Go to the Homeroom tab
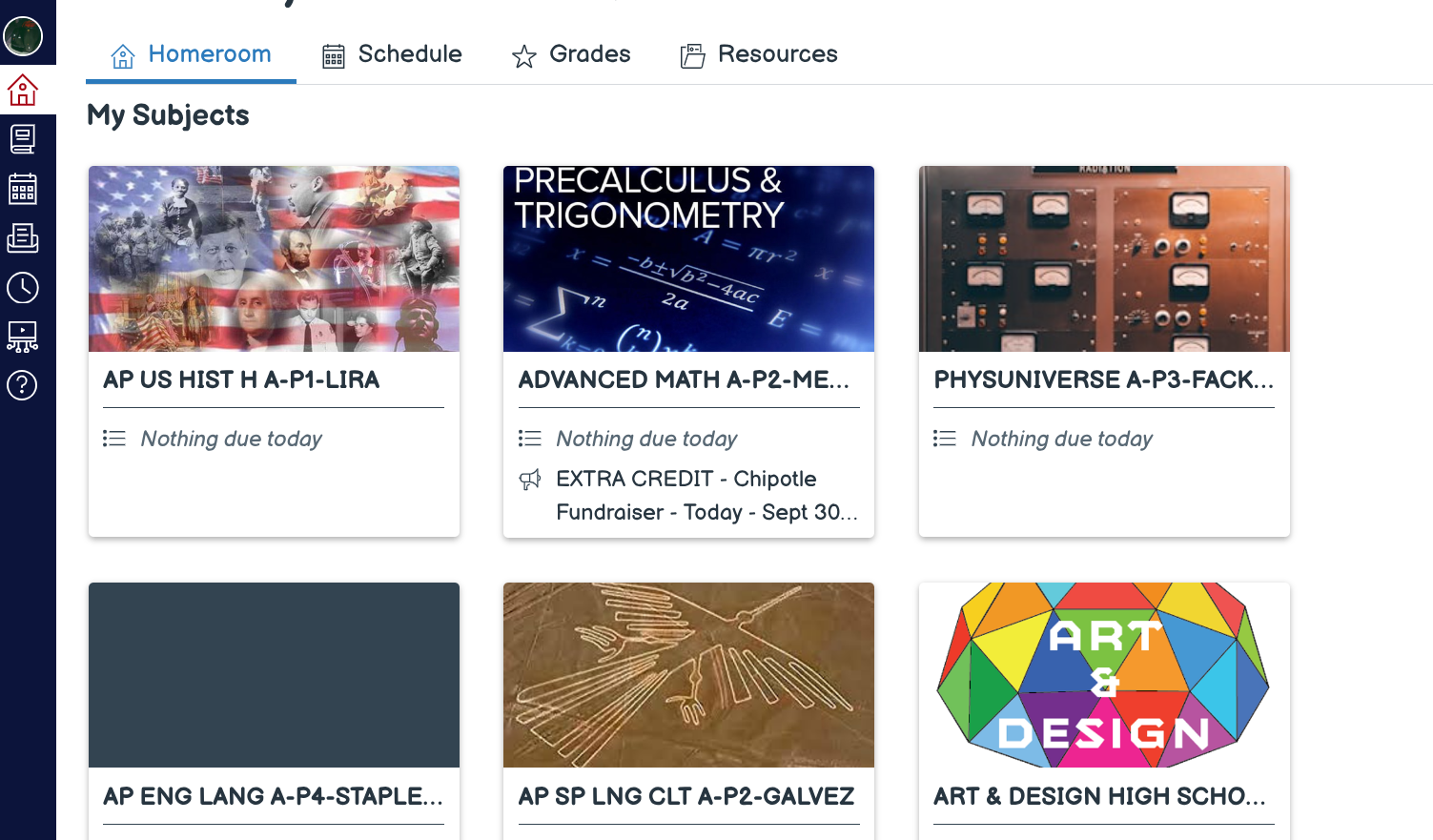1433x840 pixels. tap(191, 54)
